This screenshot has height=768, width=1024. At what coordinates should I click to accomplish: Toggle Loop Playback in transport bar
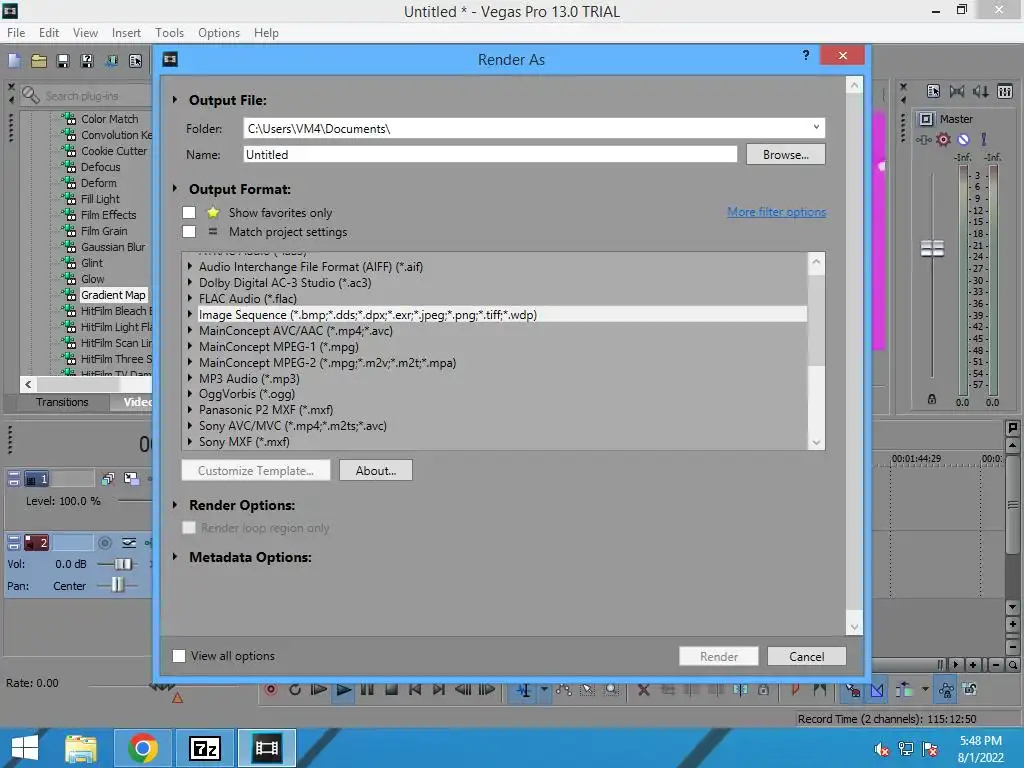tap(295, 690)
